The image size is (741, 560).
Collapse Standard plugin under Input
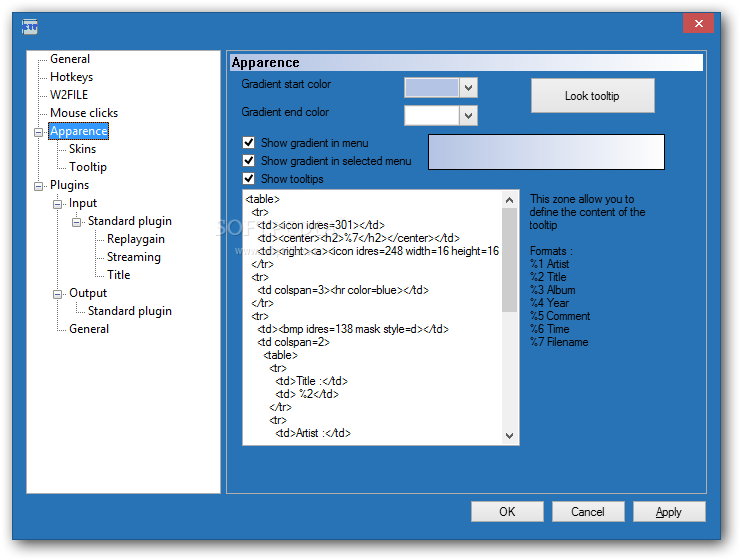click(x=77, y=222)
